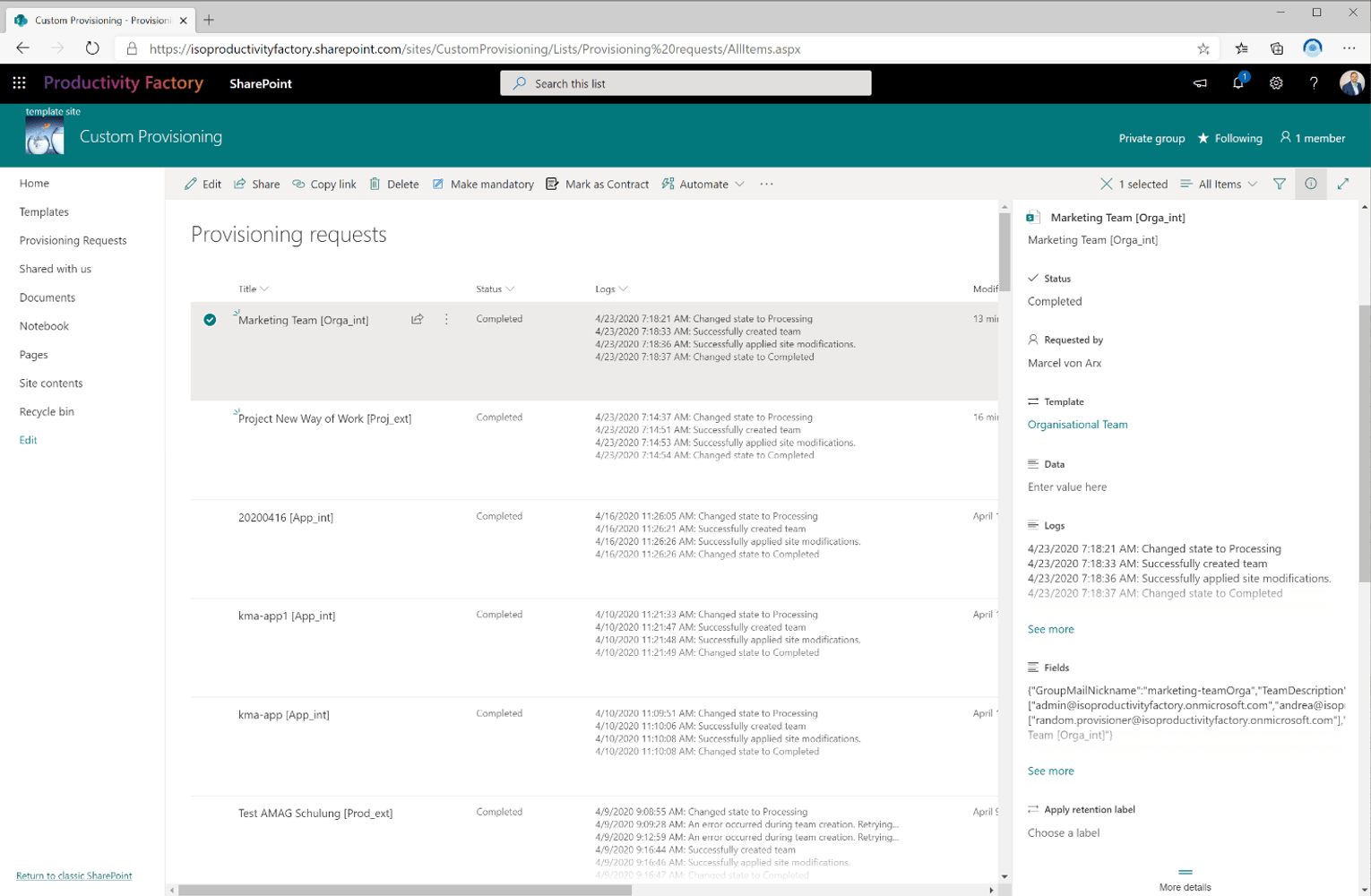Open a new browser tab plus button

click(209, 20)
